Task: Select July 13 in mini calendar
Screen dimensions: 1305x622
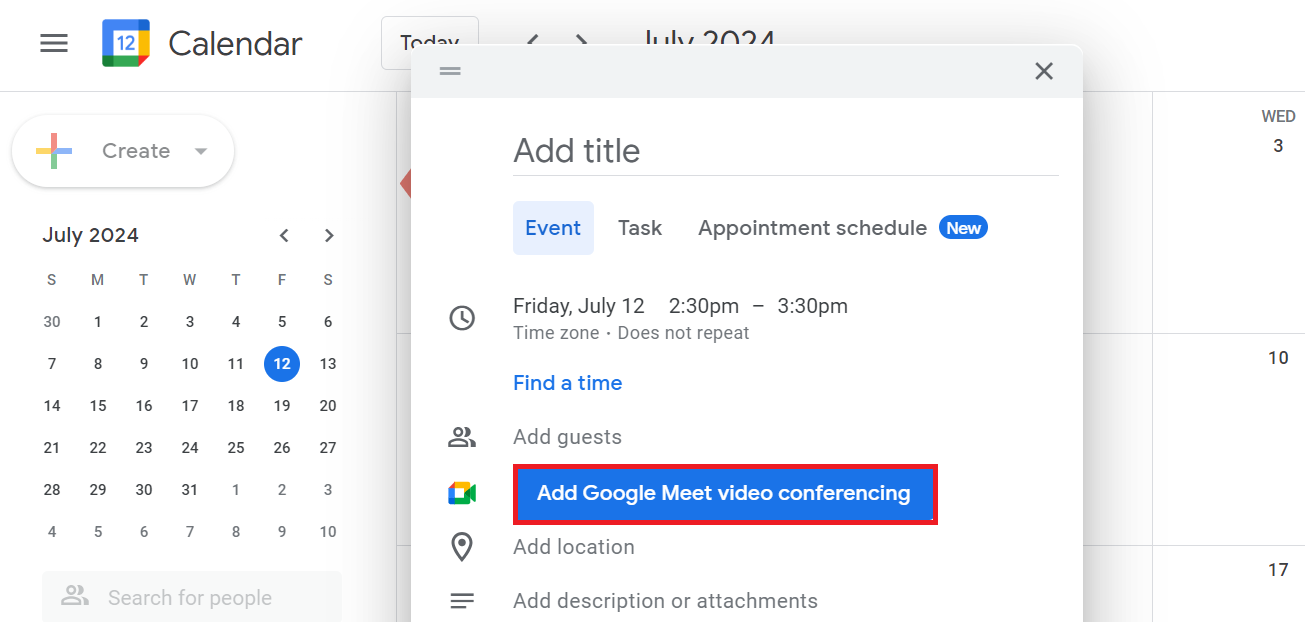Action: 328,364
